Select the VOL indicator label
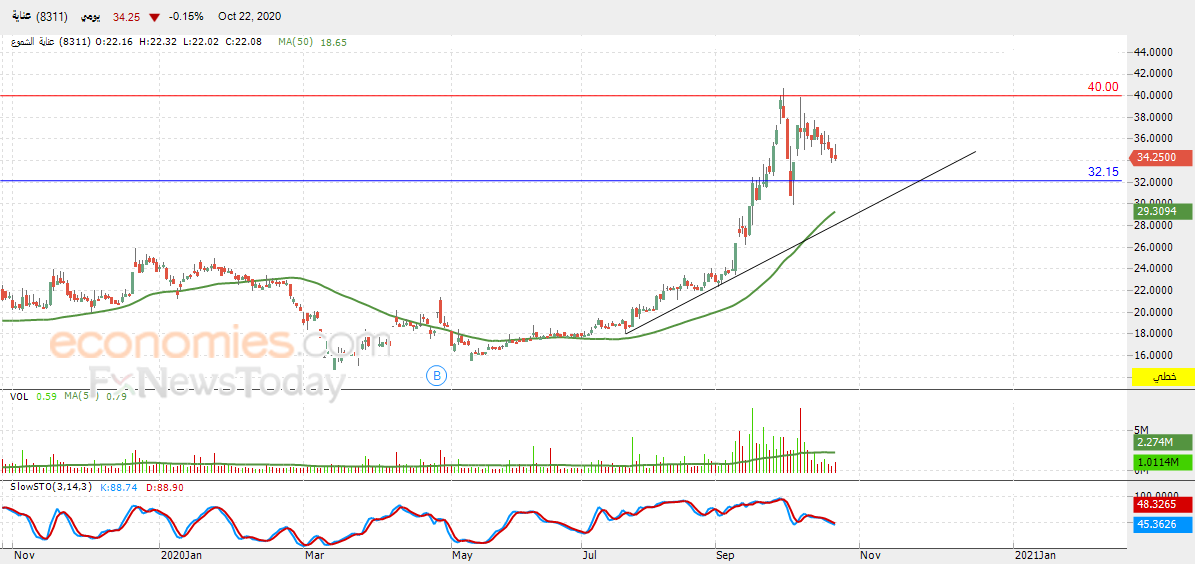This screenshot has height=564, width=1195. tap(18, 397)
